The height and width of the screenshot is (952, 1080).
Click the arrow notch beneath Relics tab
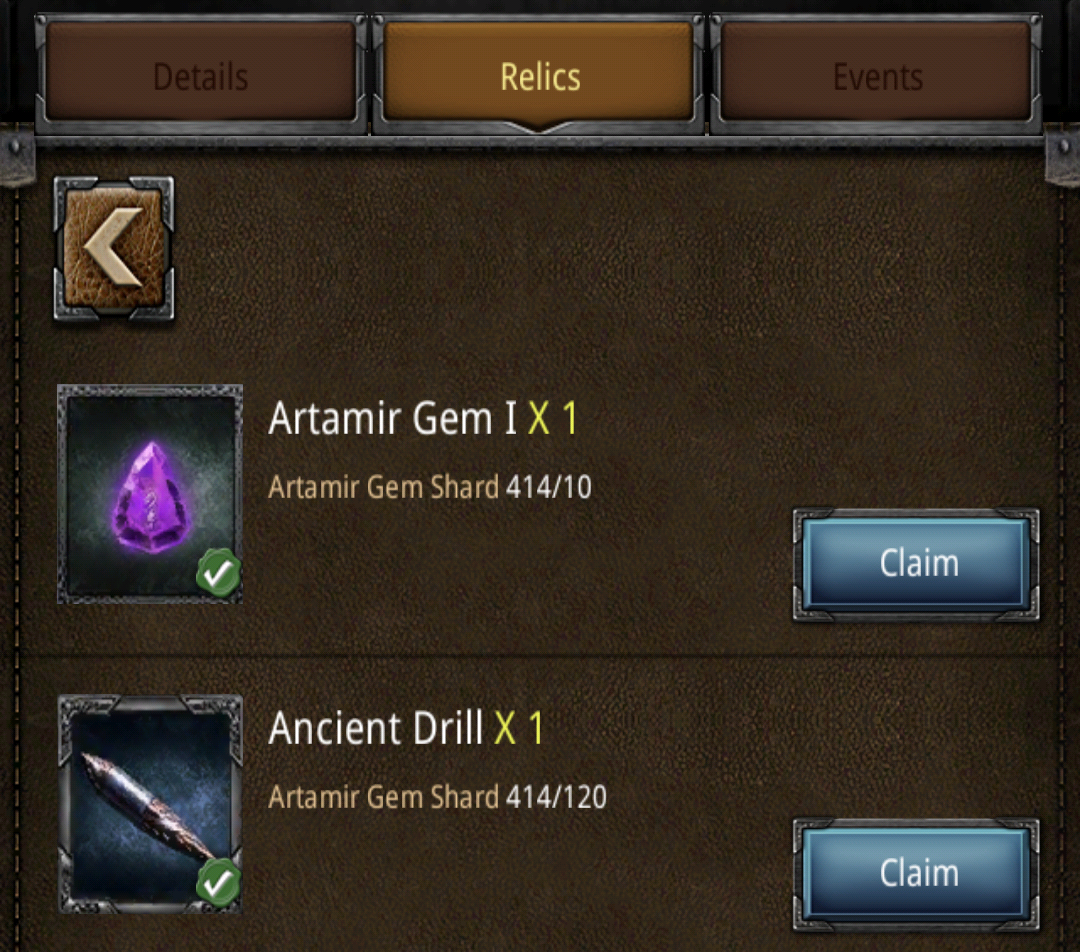(x=539, y=127)
